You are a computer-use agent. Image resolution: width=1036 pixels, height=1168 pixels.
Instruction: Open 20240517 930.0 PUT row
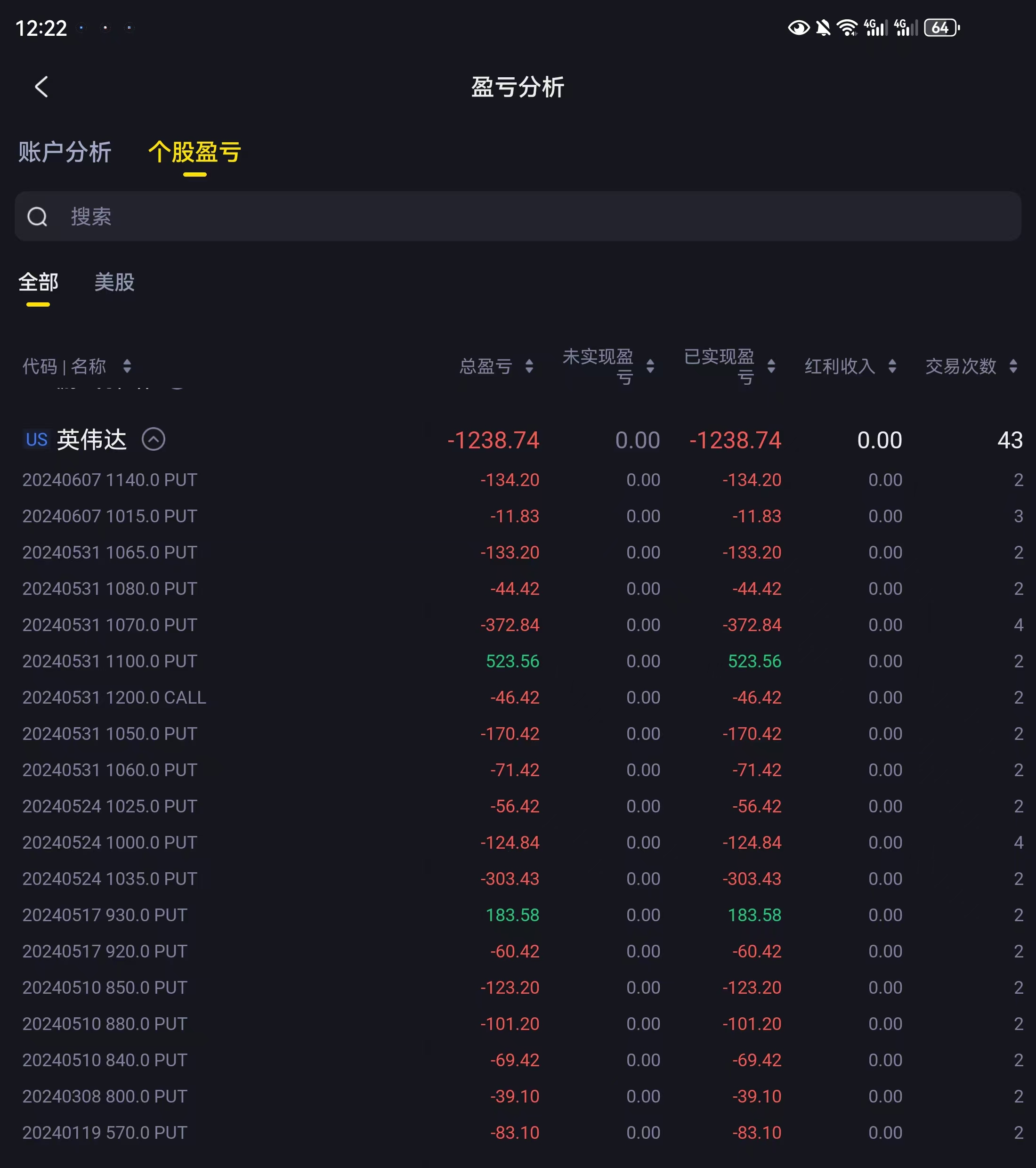tap(105, 915)
